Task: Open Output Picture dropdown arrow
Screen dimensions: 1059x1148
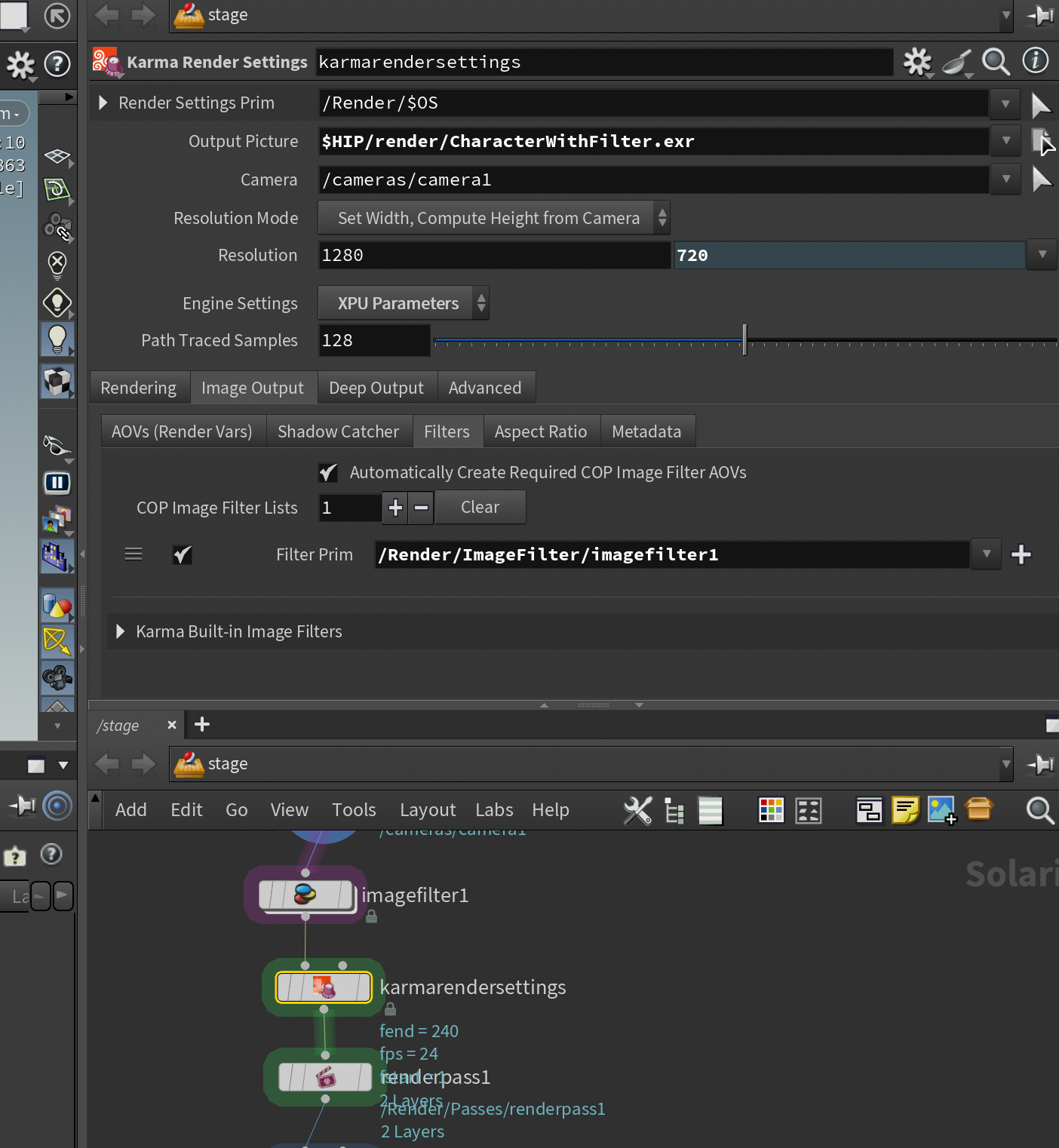Action: coord(1005,141)
